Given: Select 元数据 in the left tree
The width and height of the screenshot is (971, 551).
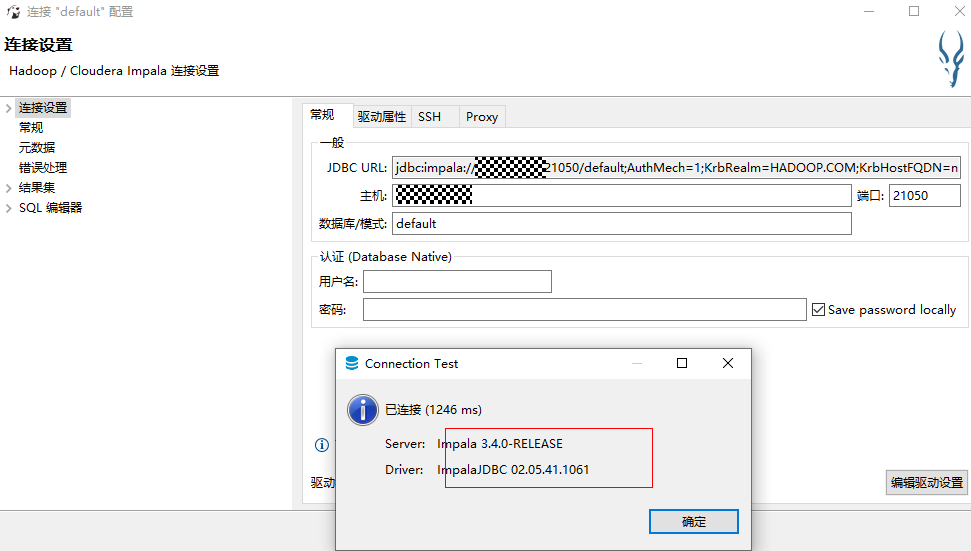Looking at the screenshot, I should pos(37,147).
